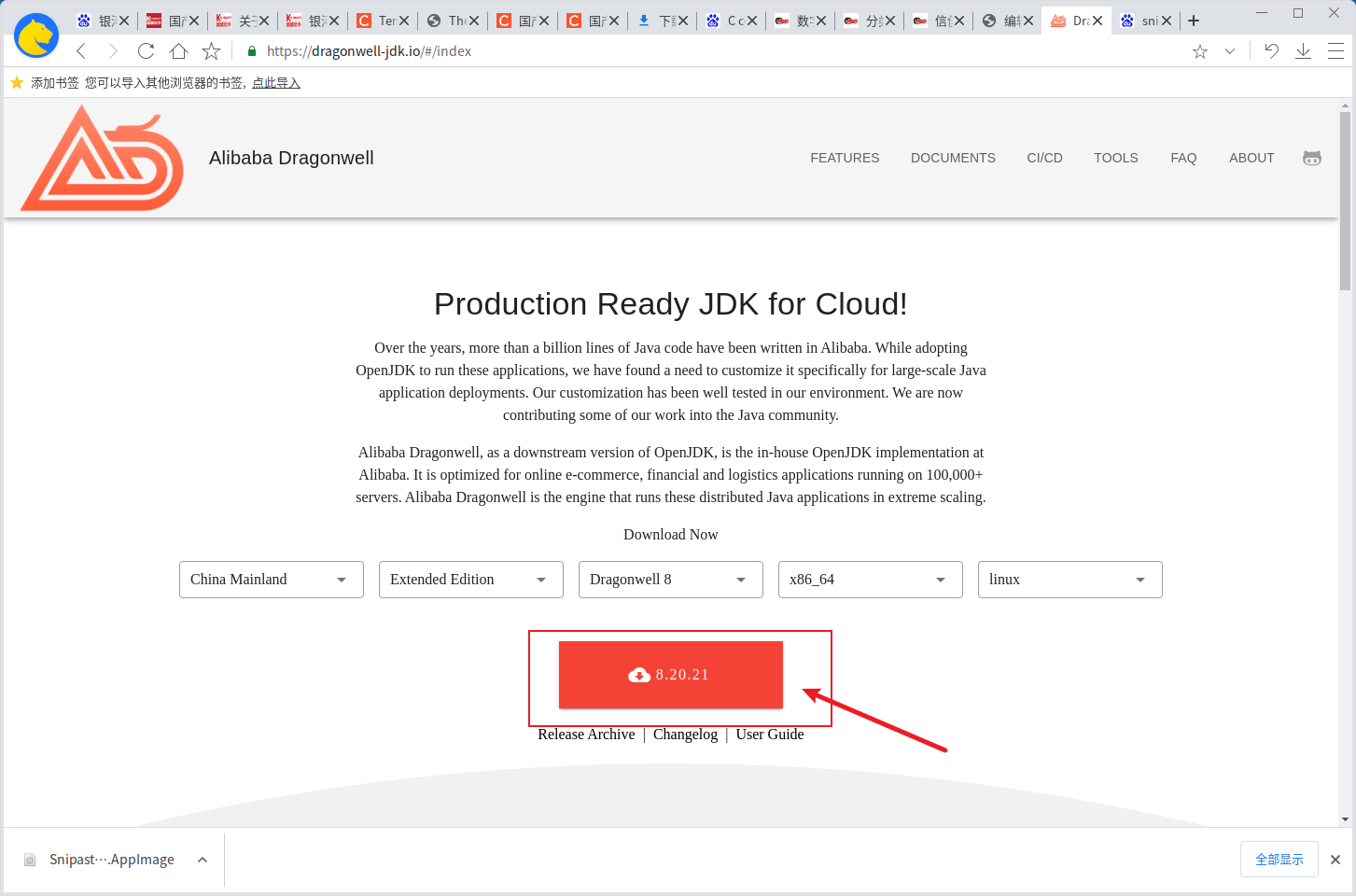Expand the China Mainland region dropdown
The image size is (1356, 896).
pyautogui.click(x=271, y=580)
